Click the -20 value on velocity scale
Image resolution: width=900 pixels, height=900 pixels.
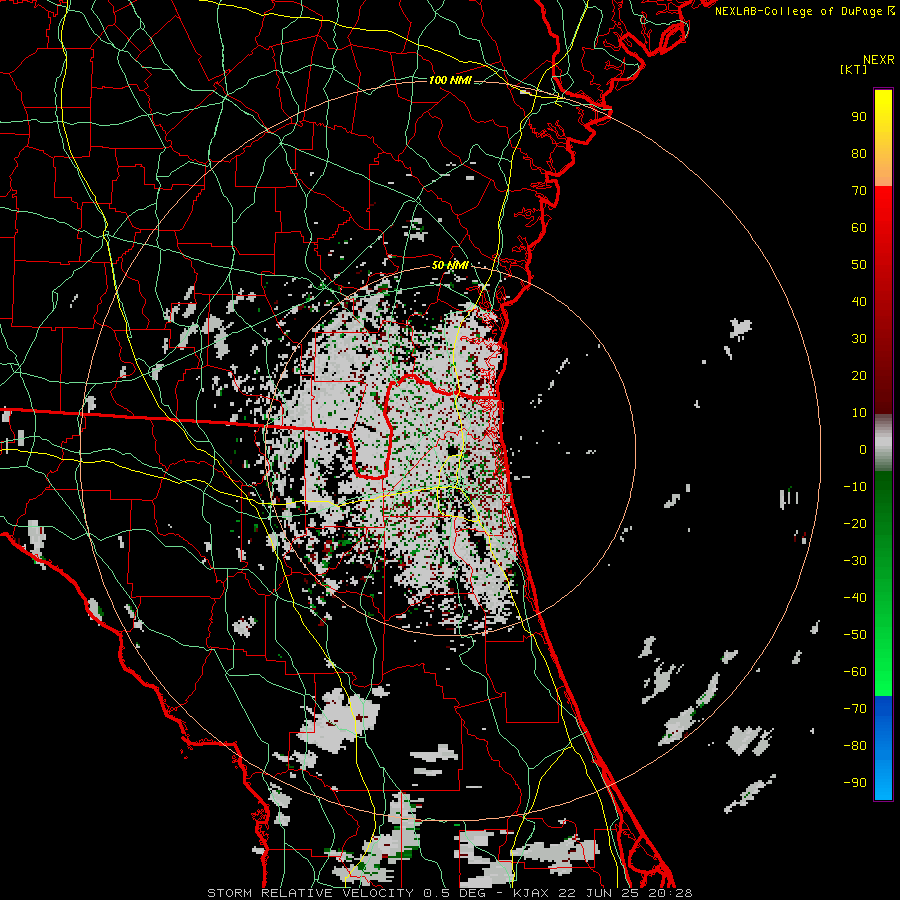(x=855, y=523)
